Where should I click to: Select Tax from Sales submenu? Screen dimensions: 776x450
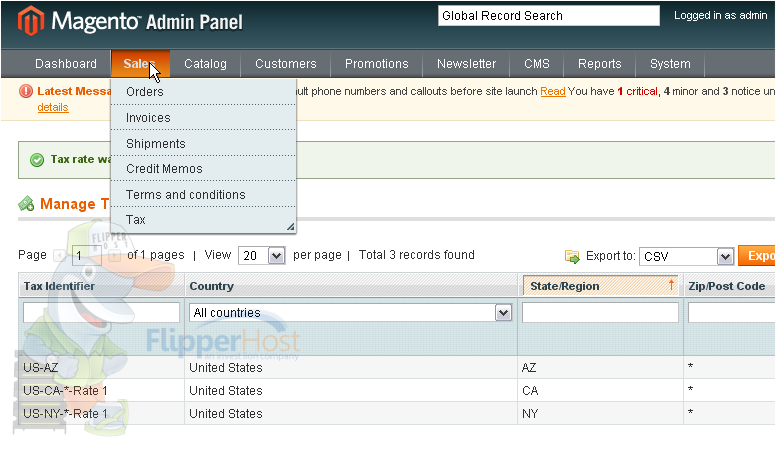(203, 220)
